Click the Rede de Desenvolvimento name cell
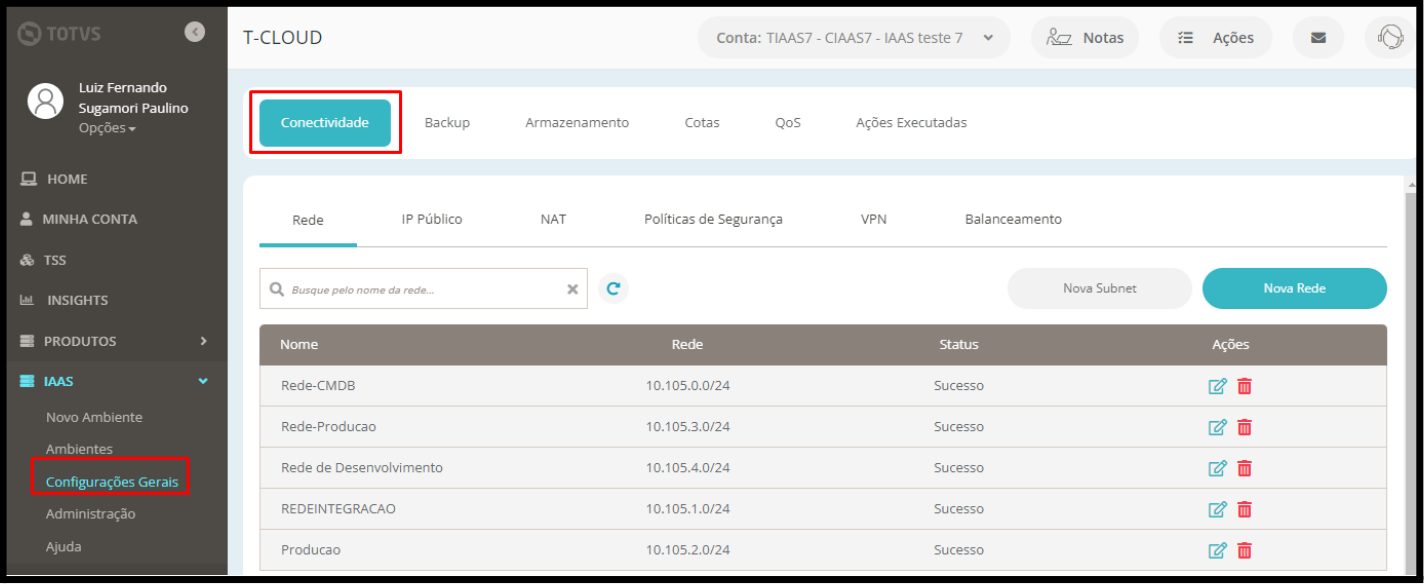The height and width of the screenshot is (584, 1424). [362, 468]
